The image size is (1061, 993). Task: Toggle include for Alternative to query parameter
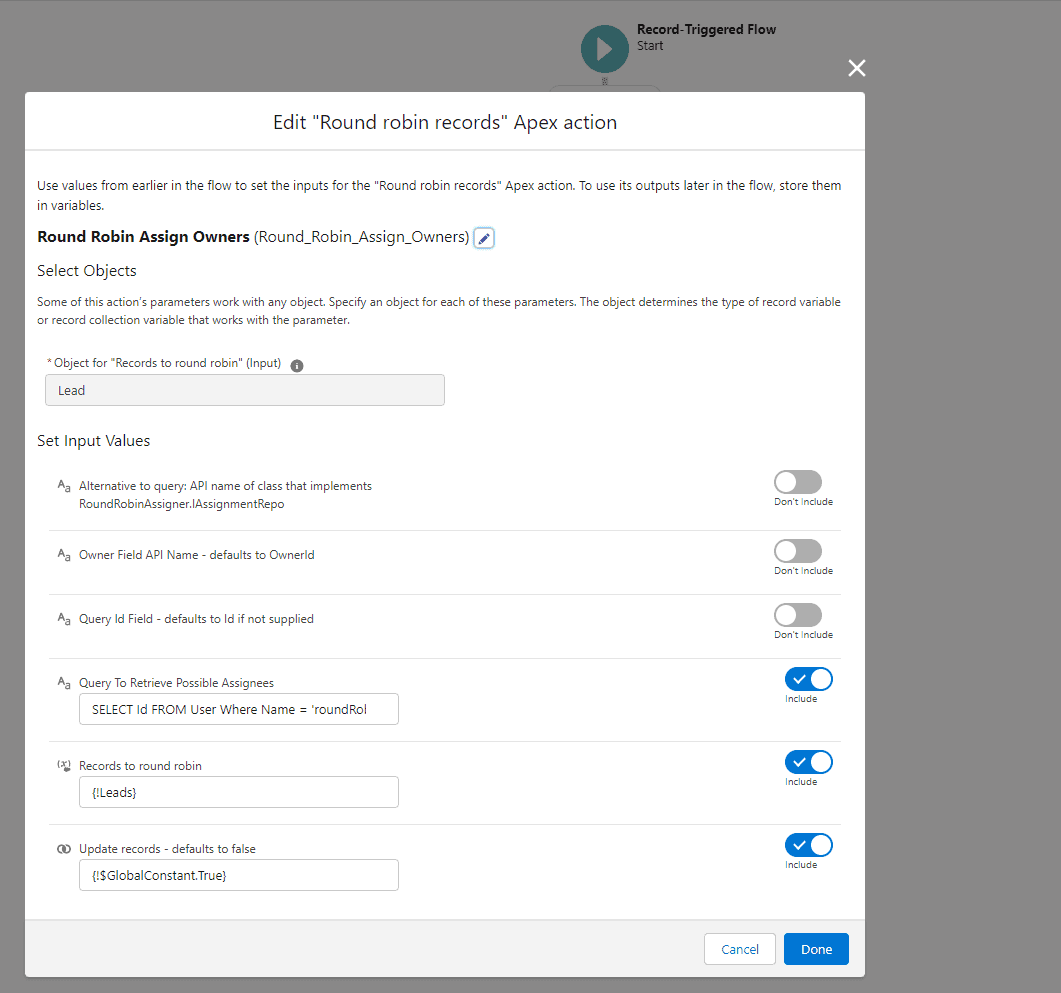pyautogui.click(x=798, y=482)
